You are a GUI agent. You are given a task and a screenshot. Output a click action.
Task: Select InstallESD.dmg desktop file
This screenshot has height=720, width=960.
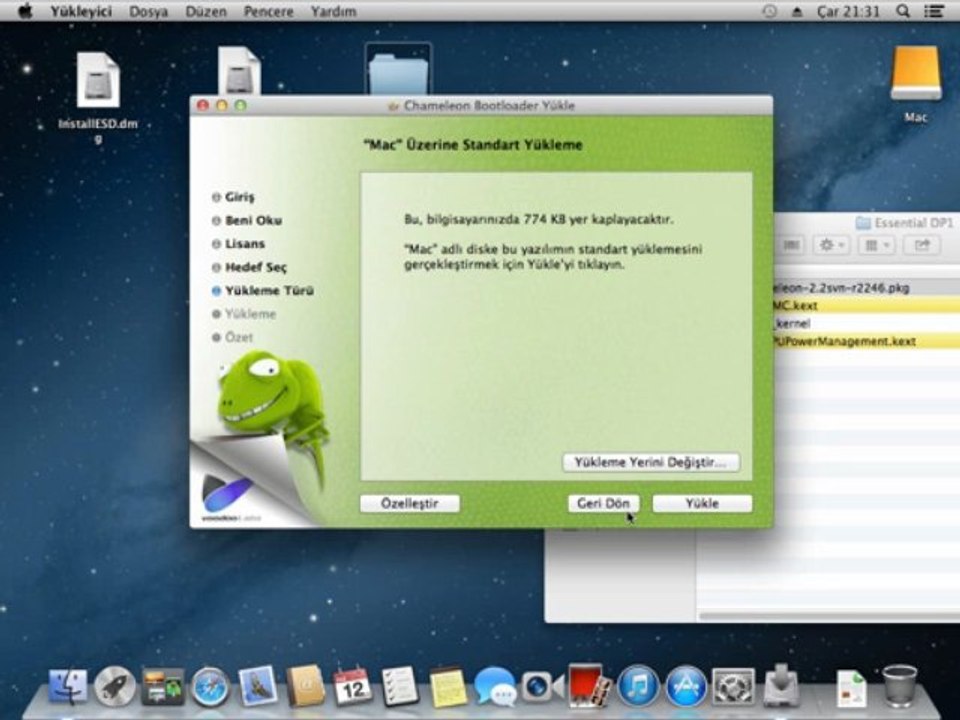[x=98, y=80]
